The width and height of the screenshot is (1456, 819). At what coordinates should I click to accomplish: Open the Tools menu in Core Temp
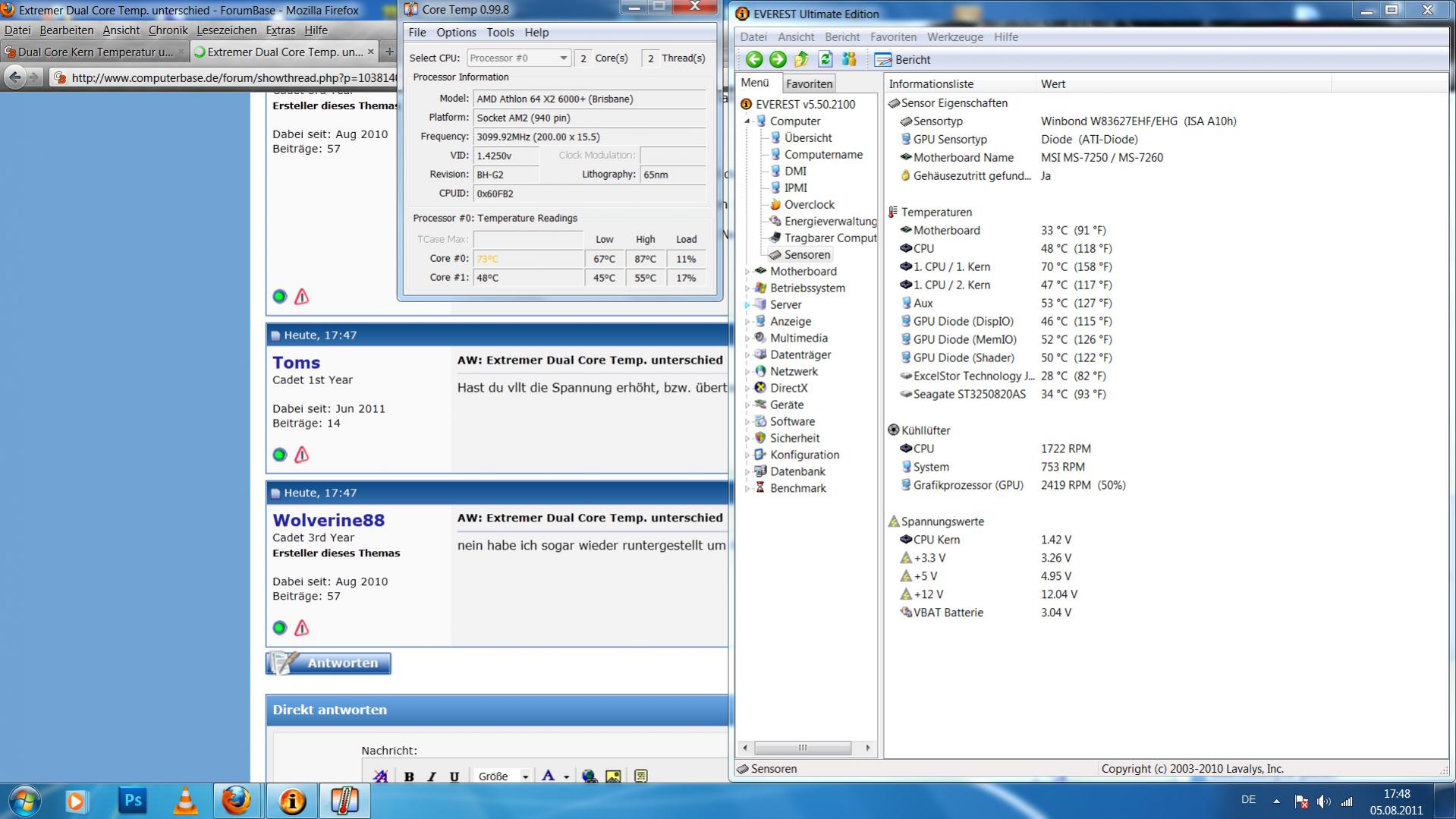500,33
